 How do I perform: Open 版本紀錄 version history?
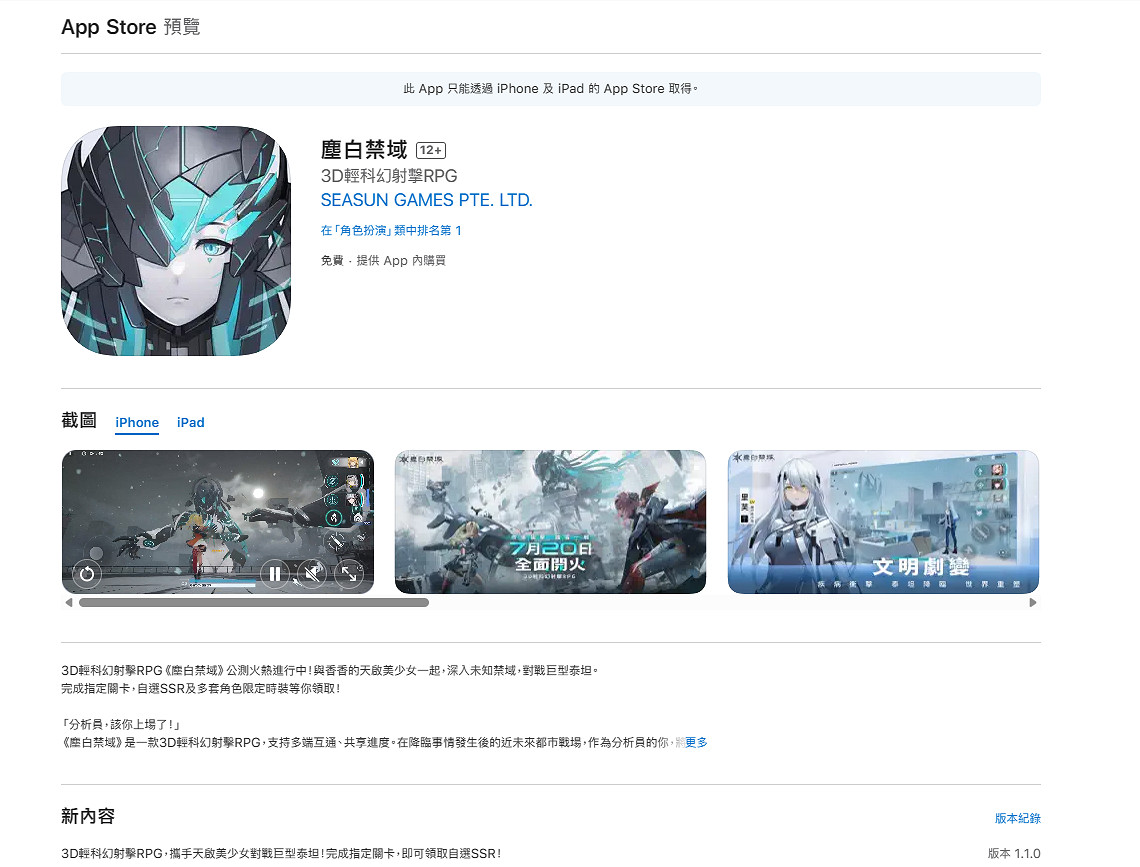click(x=1017, y=818)
